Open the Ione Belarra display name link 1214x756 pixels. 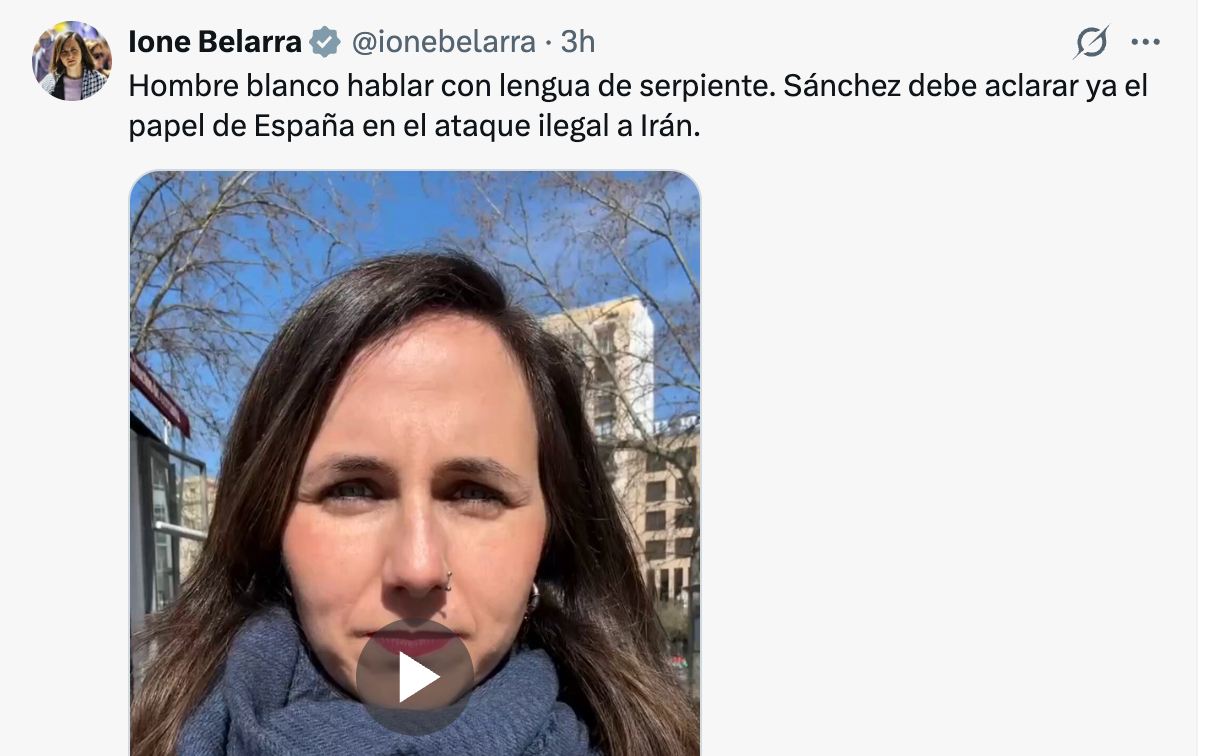(x=215, y=42)
